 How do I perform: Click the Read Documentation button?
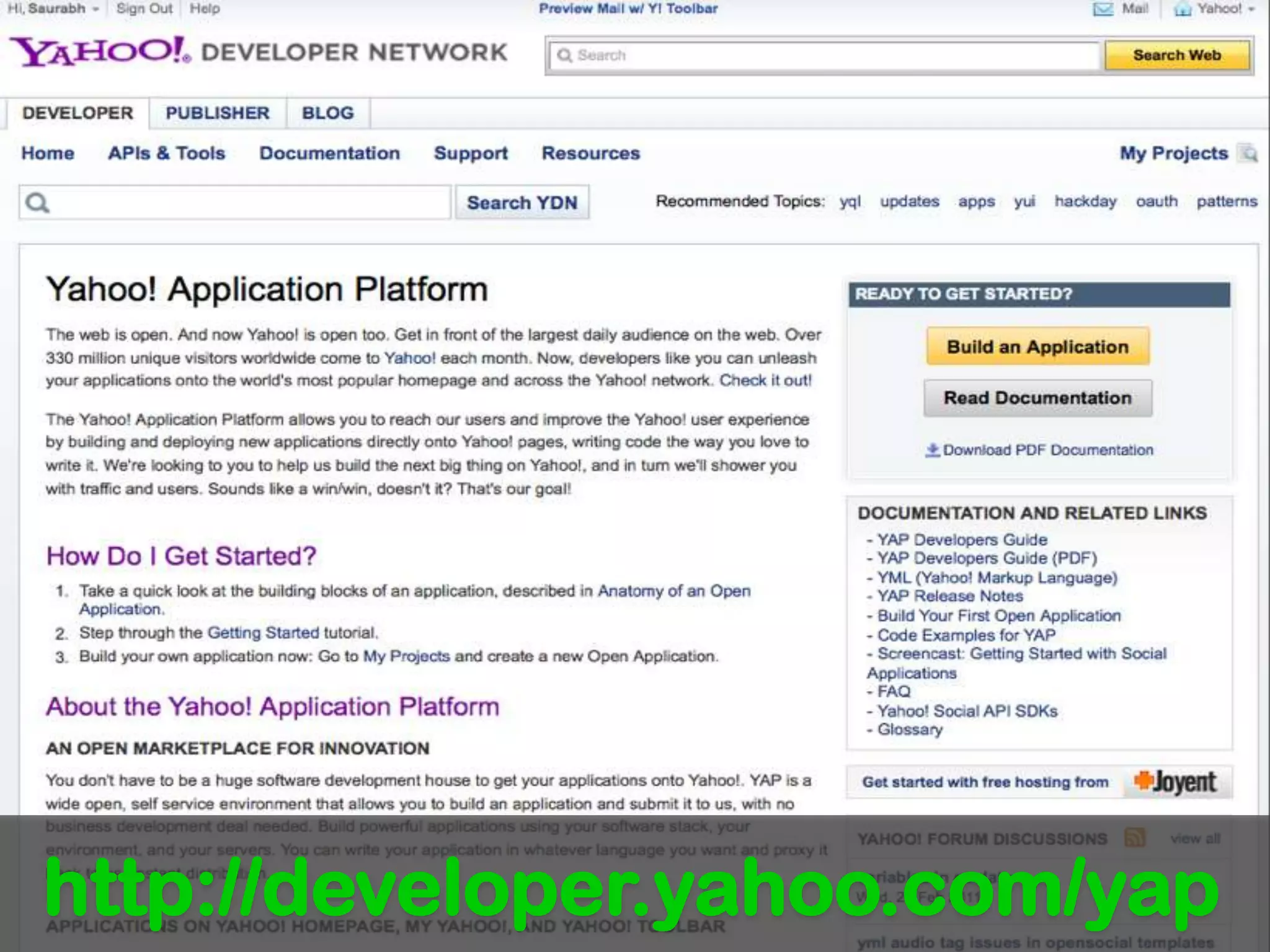coord(1037,398)
